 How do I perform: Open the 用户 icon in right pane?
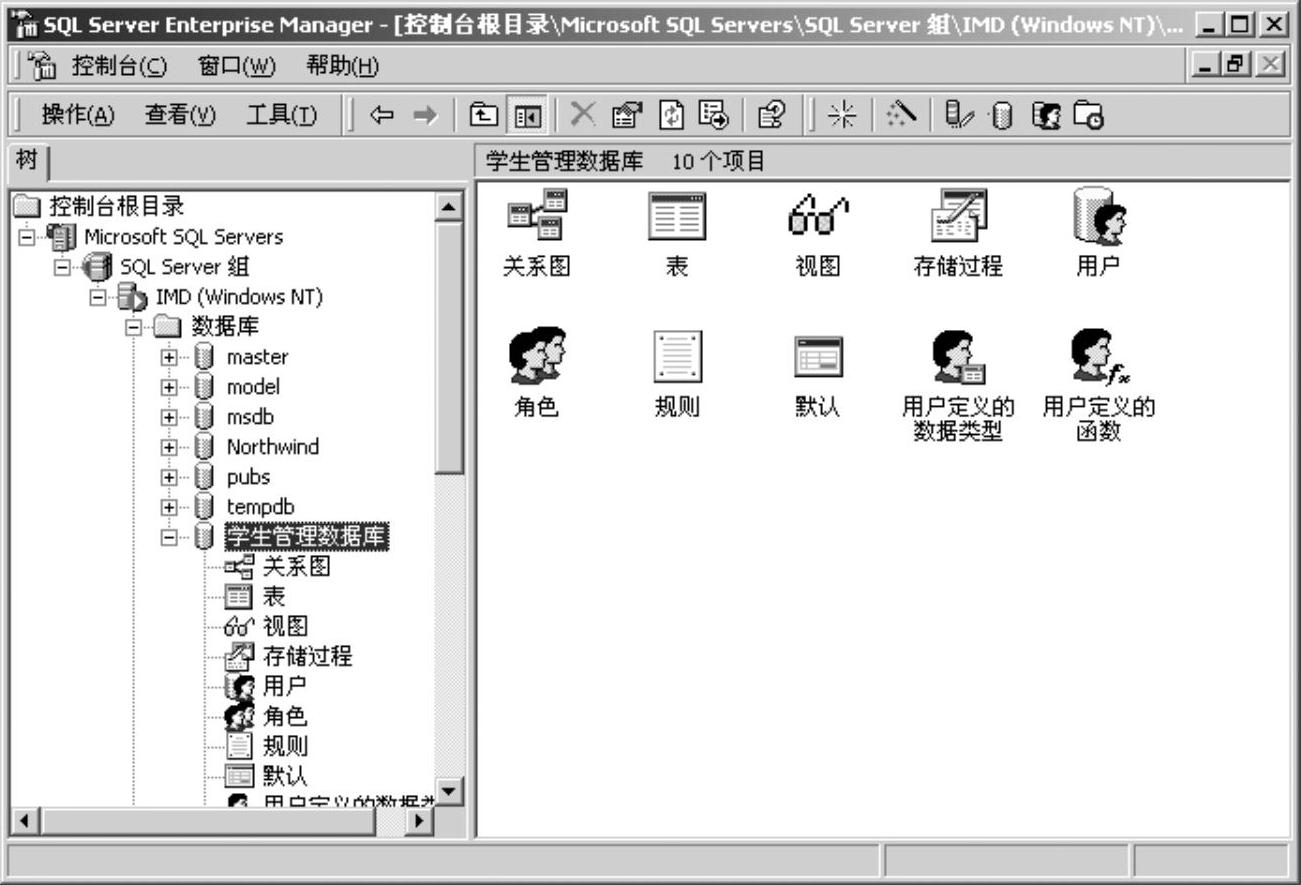[1099, 216]
